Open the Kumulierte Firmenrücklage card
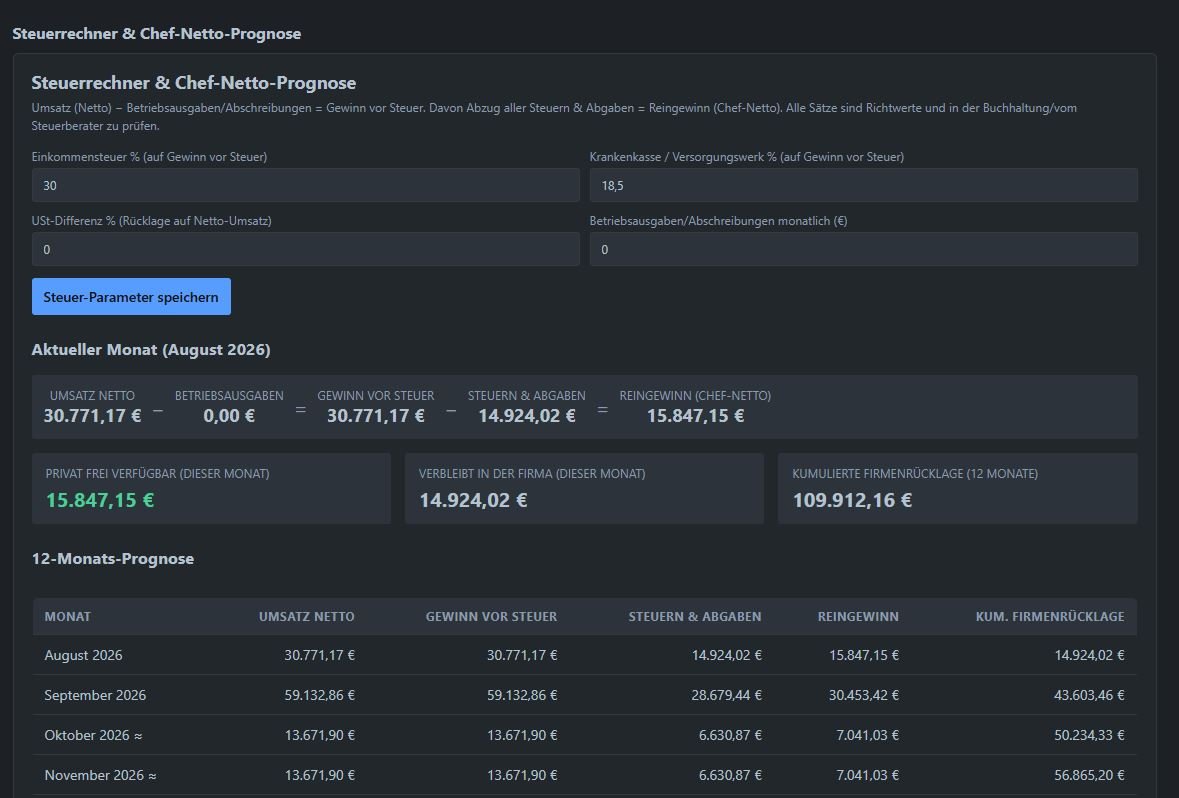This screenshot has height=798, width=1179. click(x=957, y=488)
